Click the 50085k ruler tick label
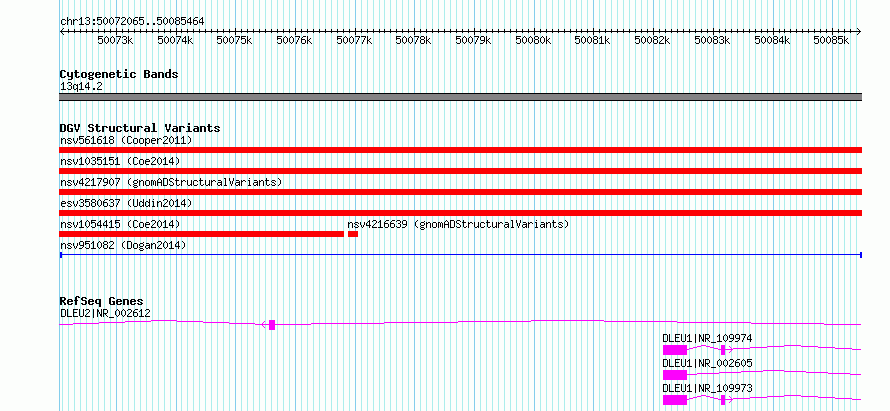Image resolution: width=890 pixels, height=411 pixels. [832, 40]
